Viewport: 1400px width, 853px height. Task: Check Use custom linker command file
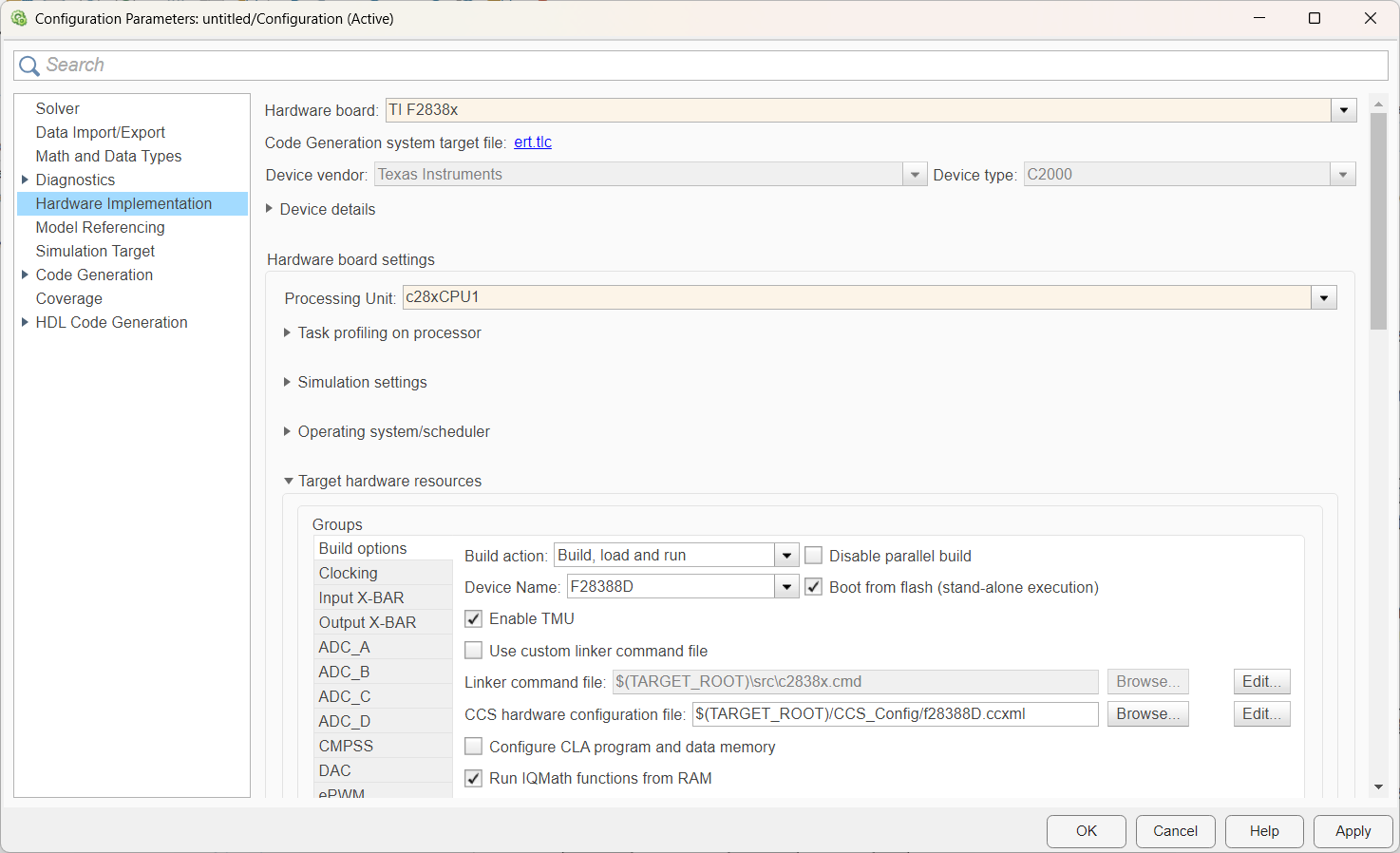[474, 651]
